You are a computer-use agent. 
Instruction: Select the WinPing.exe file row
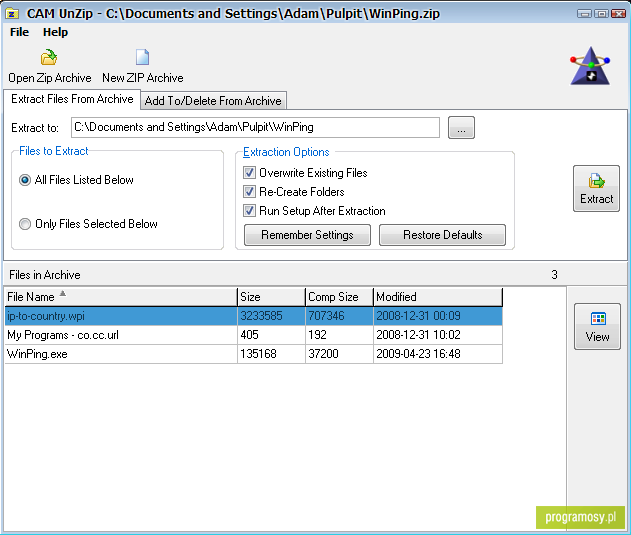pyautogui.click(x=254, y=354)
